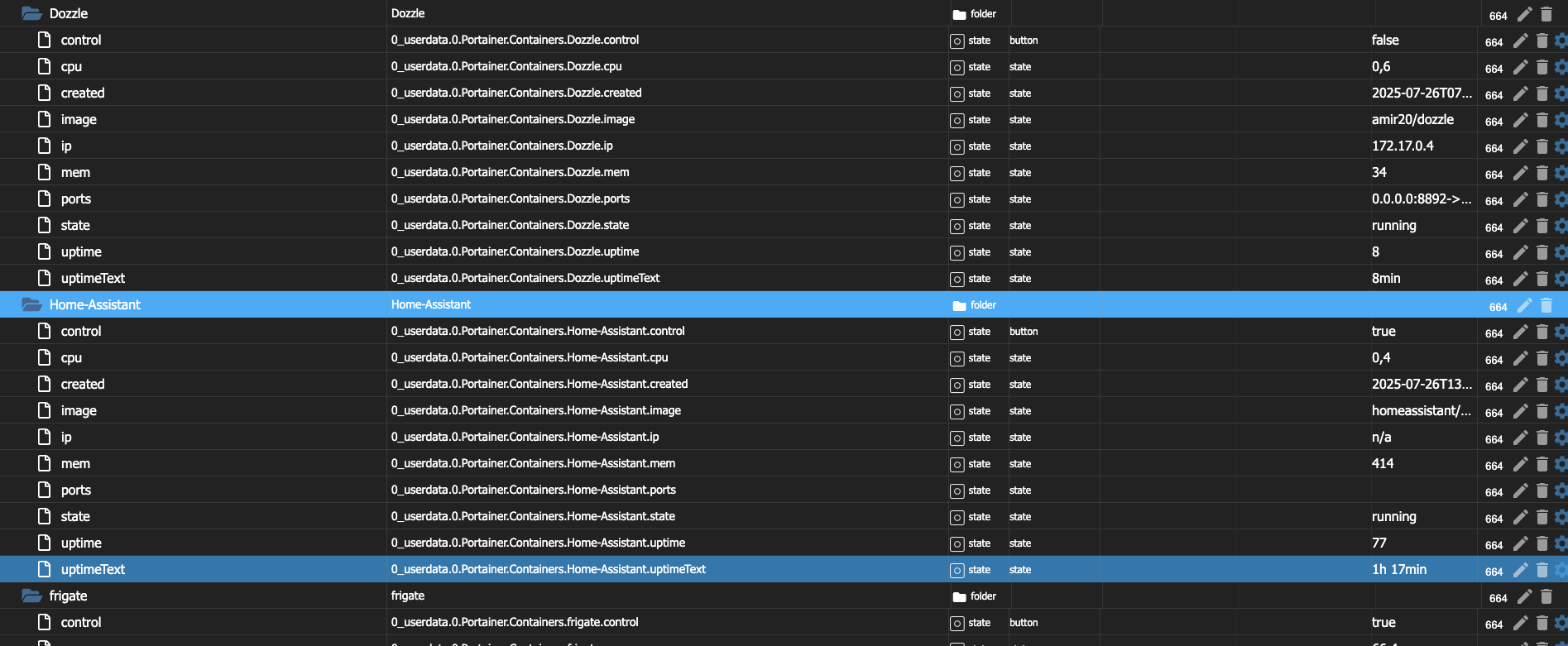The image size is (1568, 646).
Task: Edit the Dozzle uptime object
Action: click(1521, 252)
